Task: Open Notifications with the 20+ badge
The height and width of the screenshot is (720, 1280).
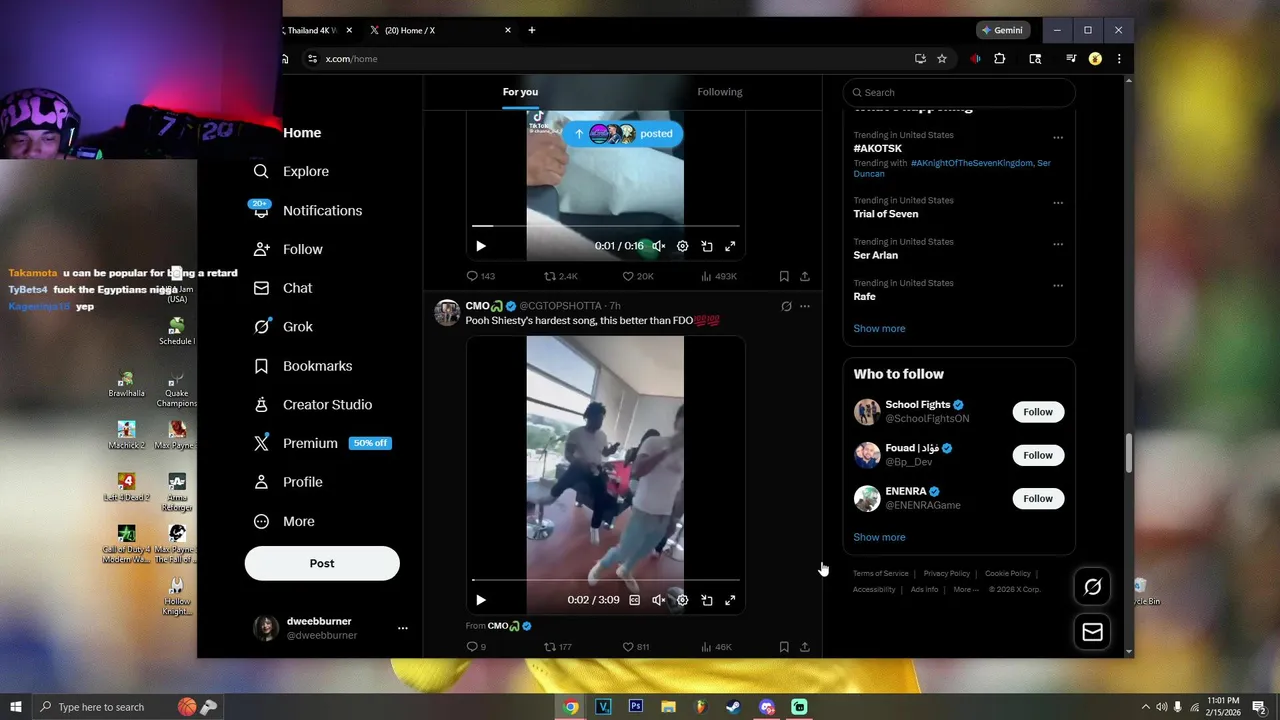Action: pyautogui.click(x=307, y=210)
